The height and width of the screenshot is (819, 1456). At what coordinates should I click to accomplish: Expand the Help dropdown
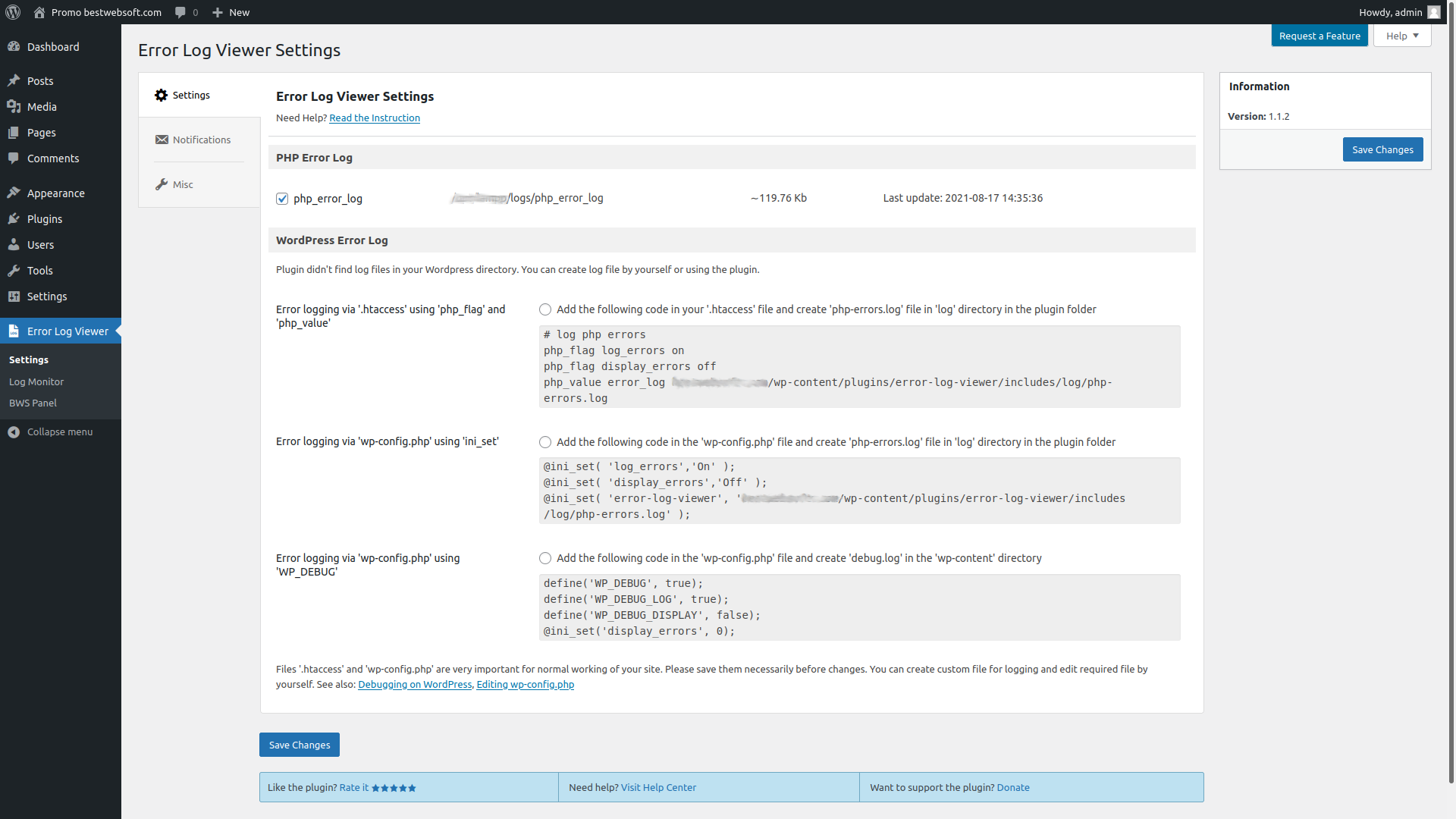tap(1401, 36)
